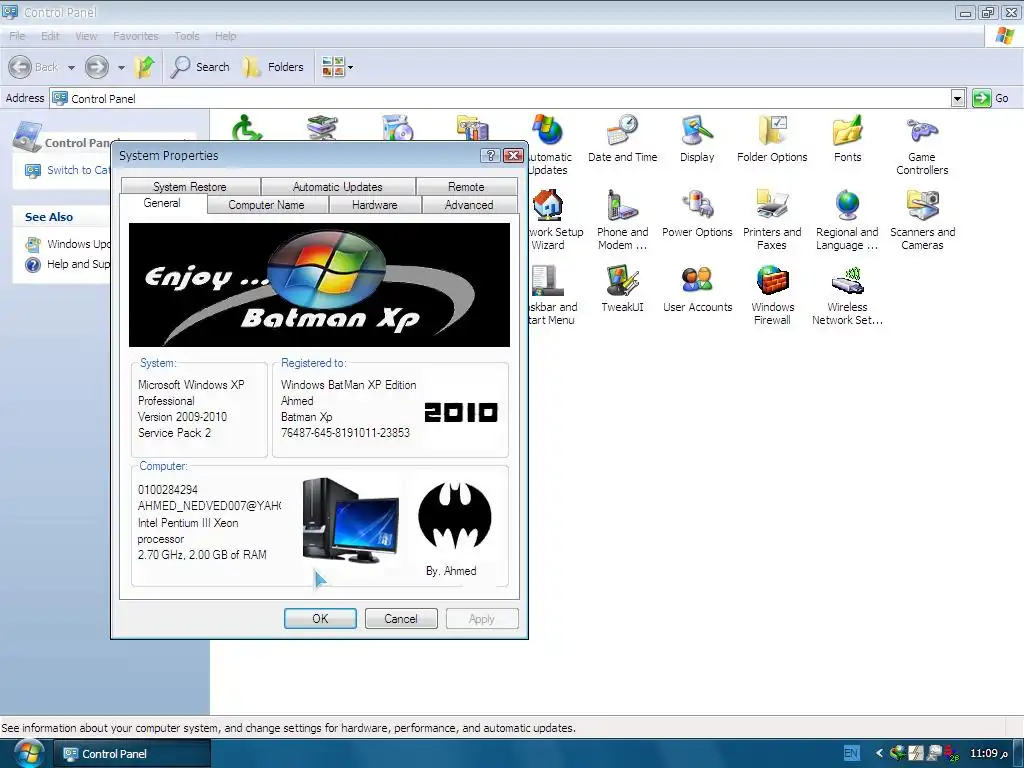Open Printers and Faxes icon

click(x=772, y=220)
